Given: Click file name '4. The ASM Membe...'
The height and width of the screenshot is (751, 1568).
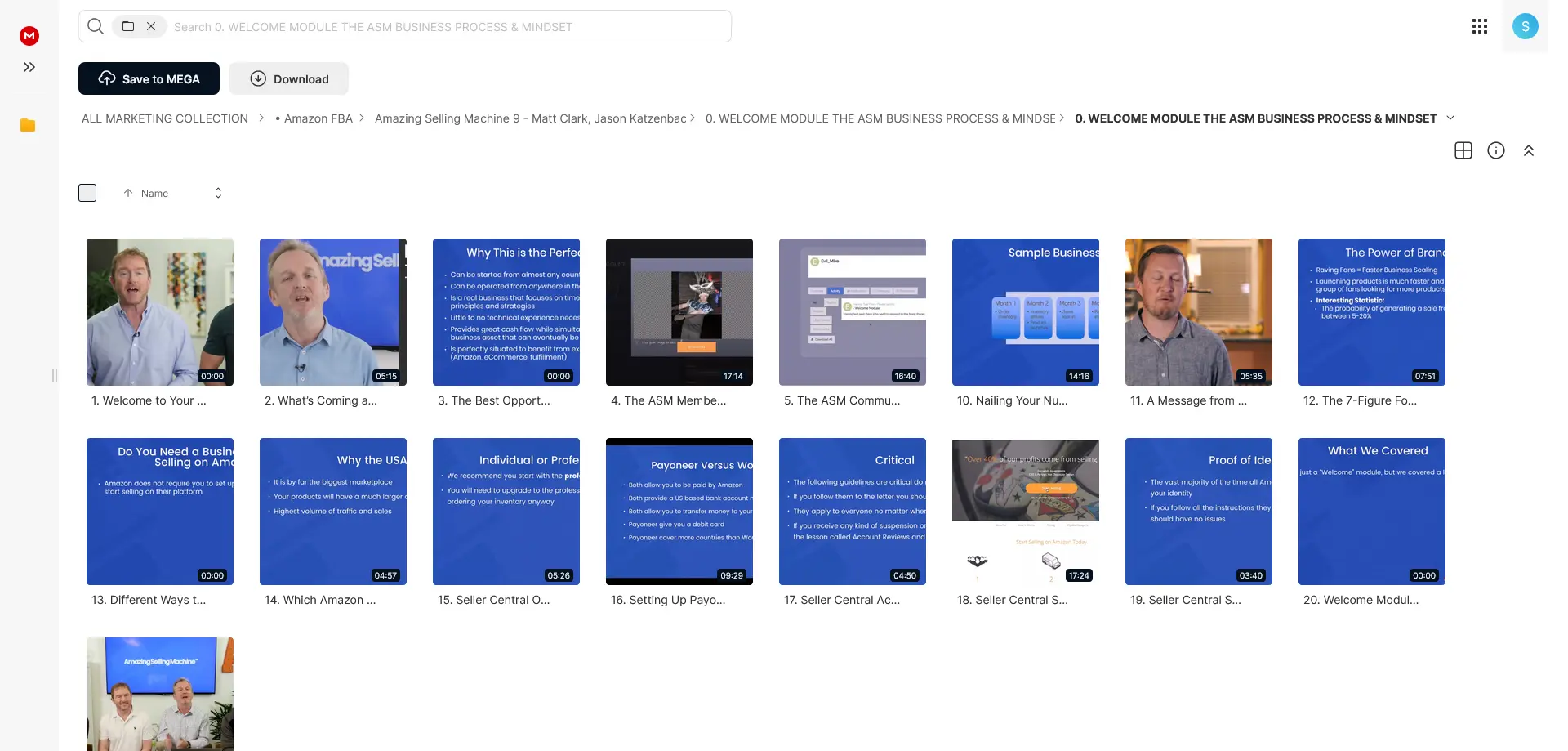Looking at the screenshot, I should click(x=668, y=400).
